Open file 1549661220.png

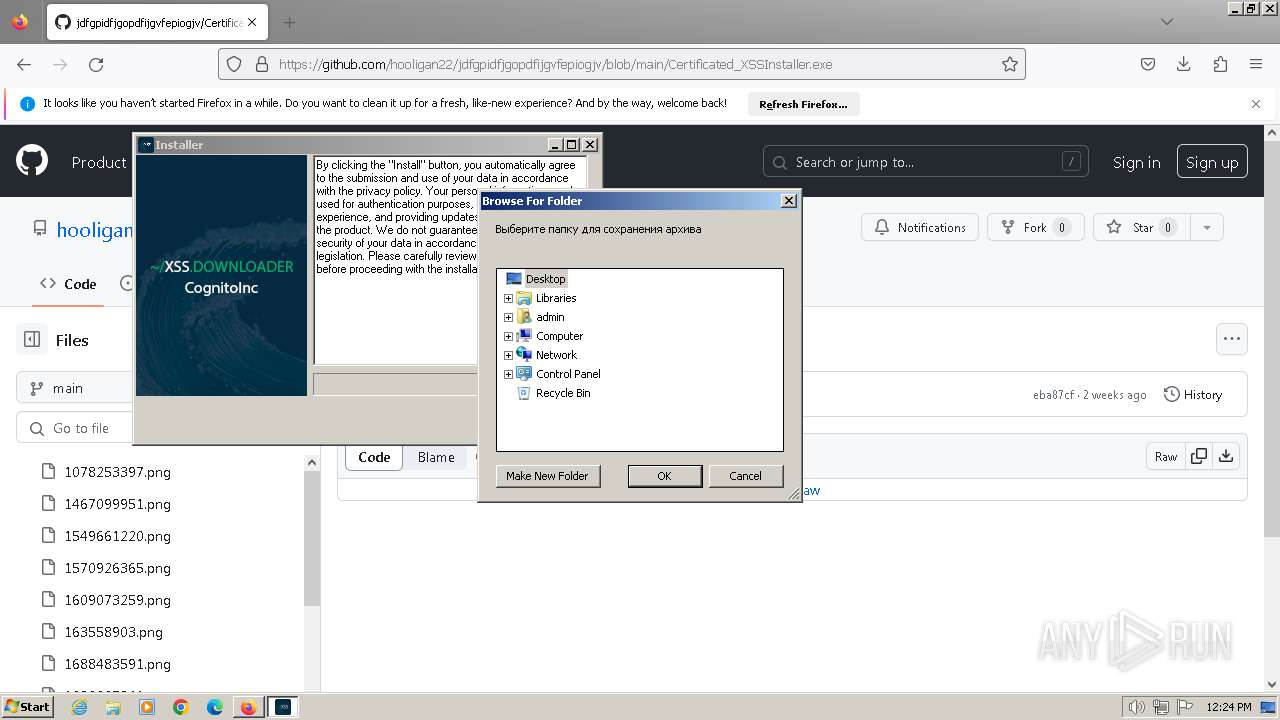click(x=117, y=536)
